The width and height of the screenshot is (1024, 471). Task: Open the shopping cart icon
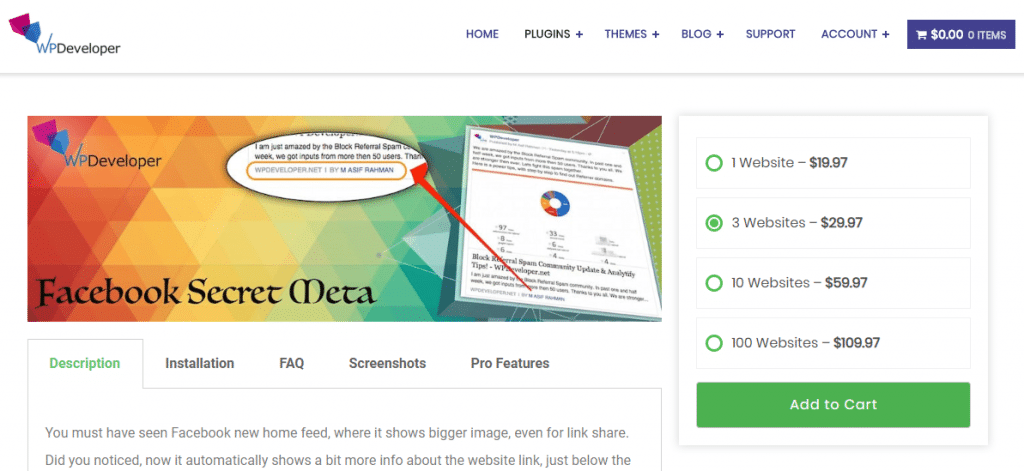(x=921, y=34)
